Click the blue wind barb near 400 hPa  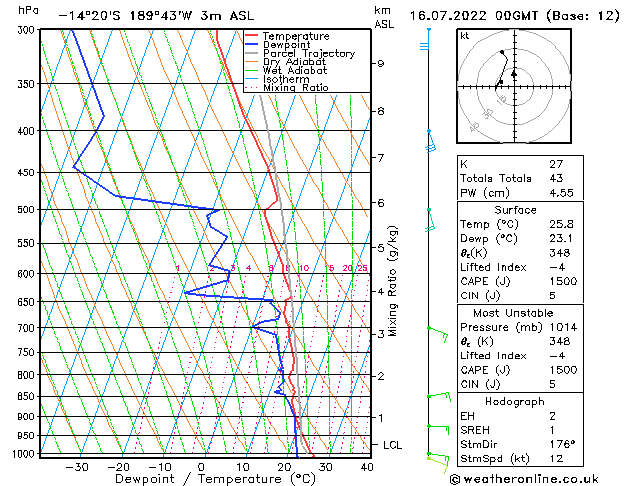point(430,141)
